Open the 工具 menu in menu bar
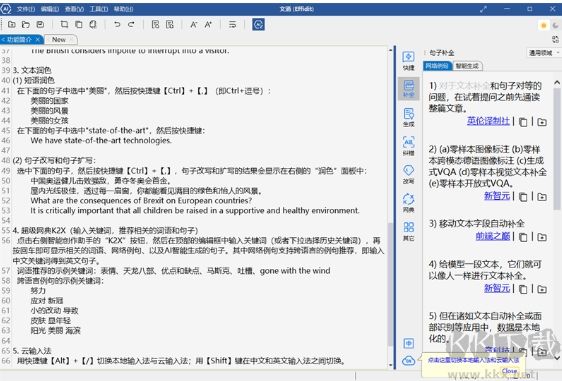Image resolution: width=562 pixels, height=381 pixels. 99,9
